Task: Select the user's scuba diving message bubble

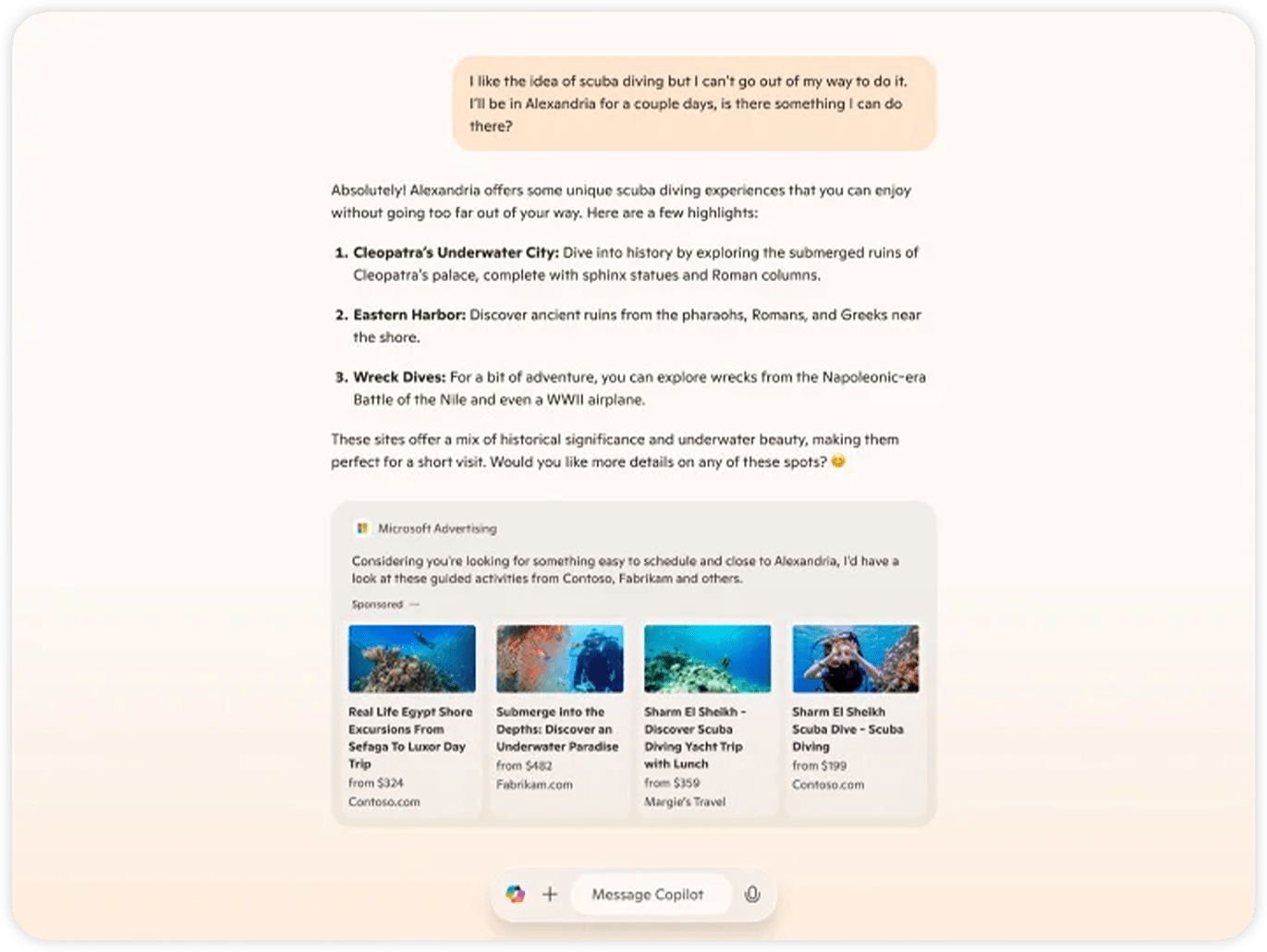Action: click(693, 104)
